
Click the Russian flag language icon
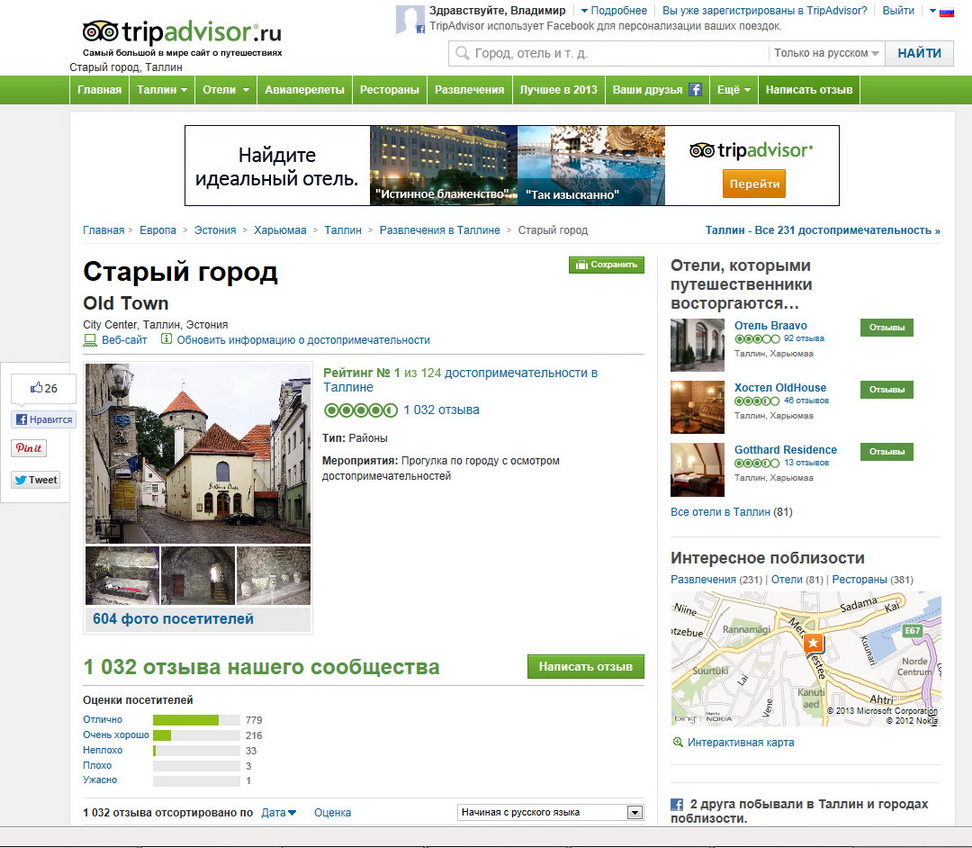pos(945,11)
